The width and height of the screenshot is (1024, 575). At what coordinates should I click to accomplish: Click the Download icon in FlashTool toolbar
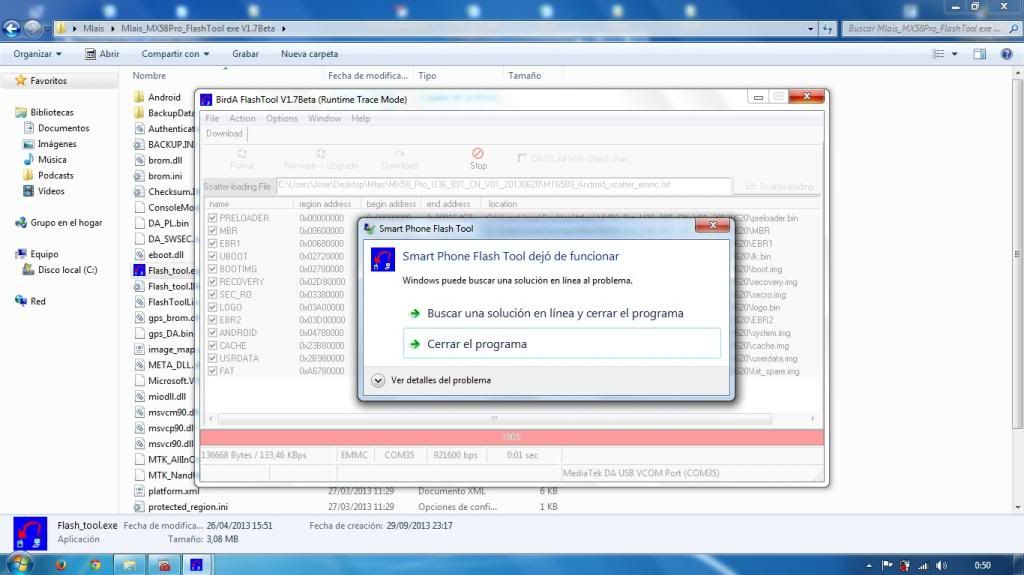(x=399, y=157)
